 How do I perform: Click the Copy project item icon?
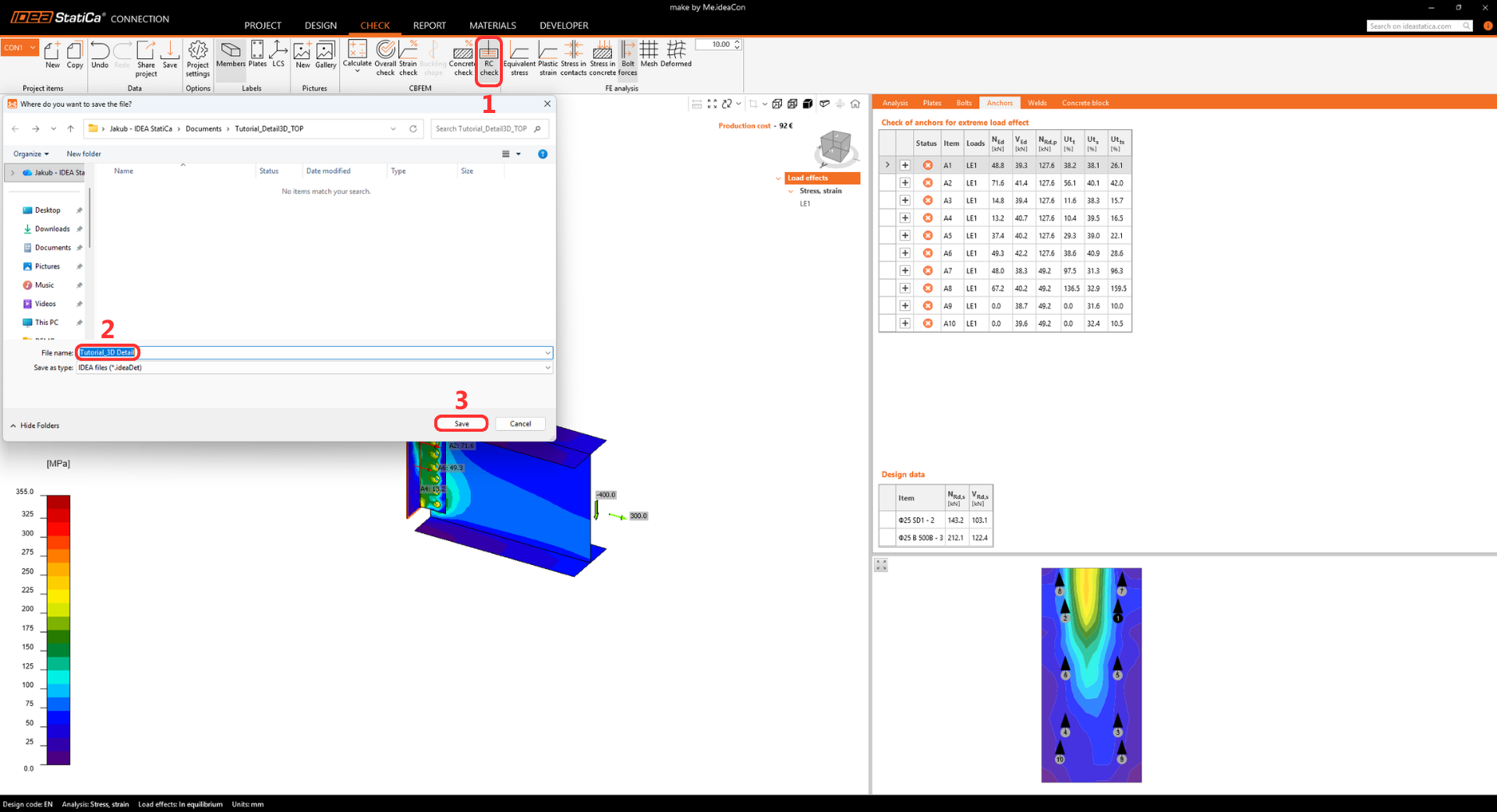point(75,55)
